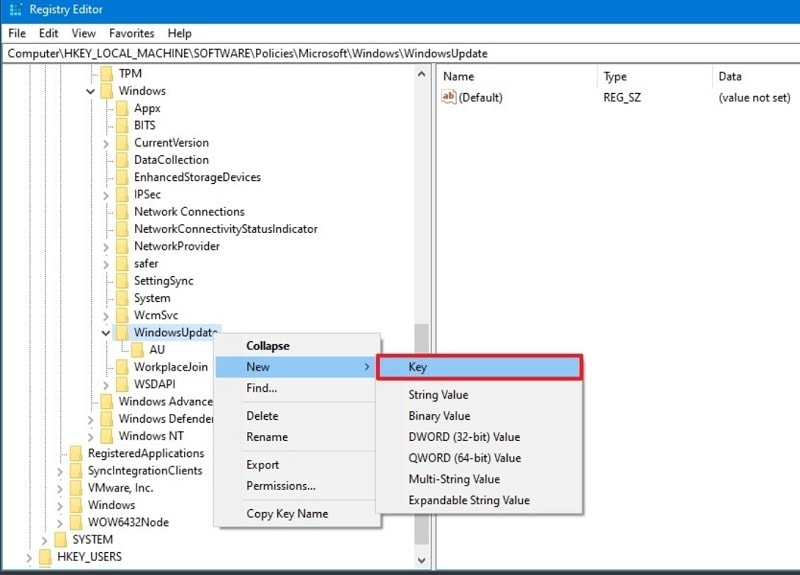Click the WindowsUpdate folder icon

(122, 333)
